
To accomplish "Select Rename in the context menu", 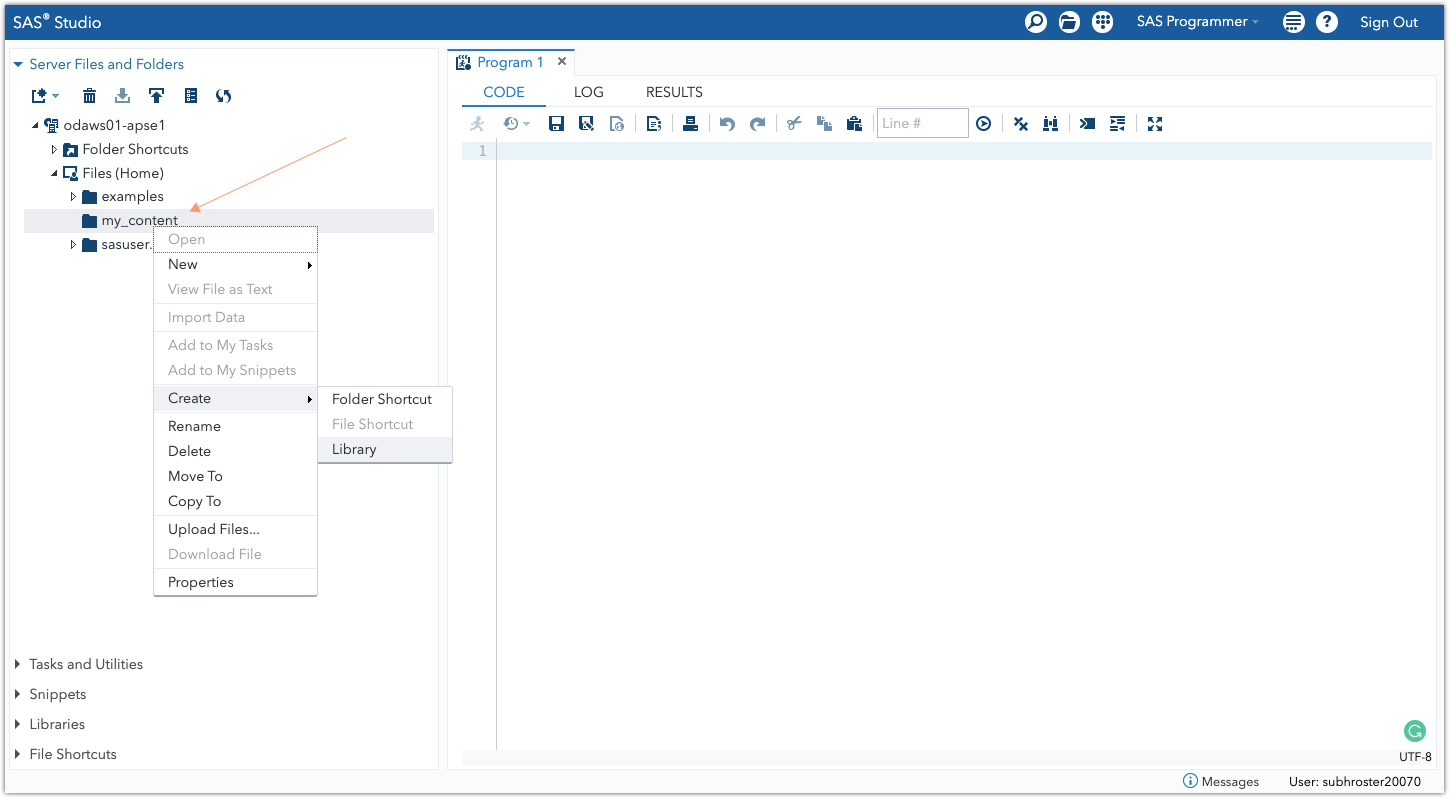I will 235,426.
